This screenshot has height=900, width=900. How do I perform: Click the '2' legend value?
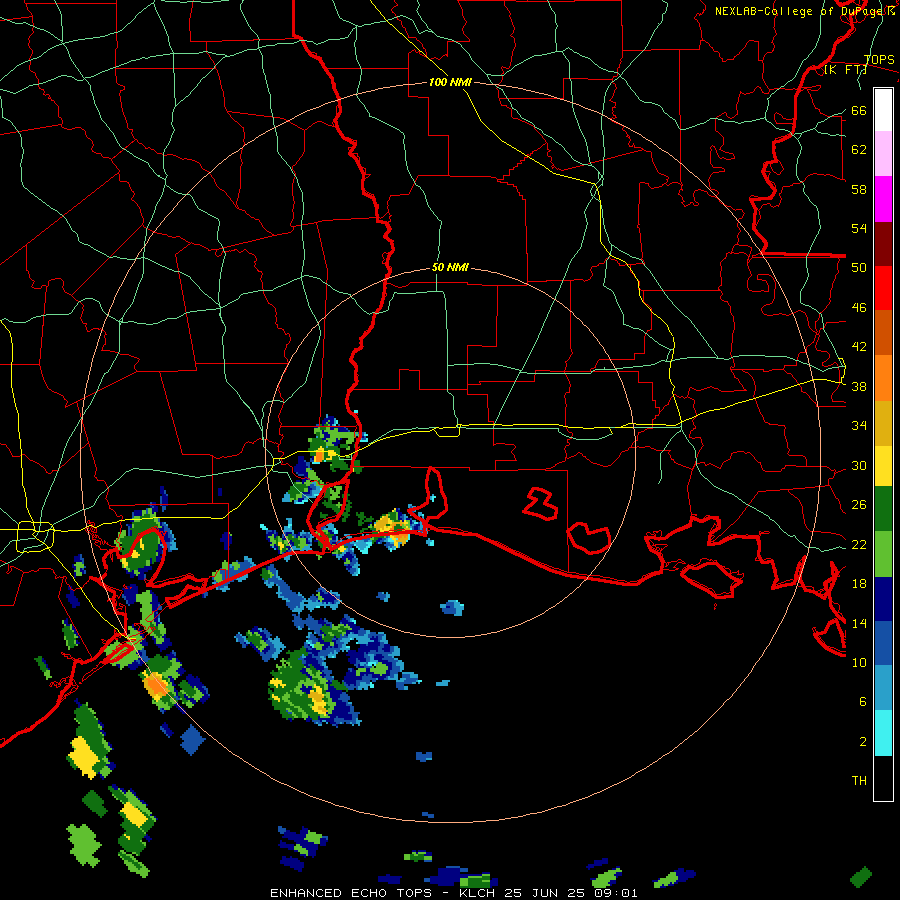point(863,742)
